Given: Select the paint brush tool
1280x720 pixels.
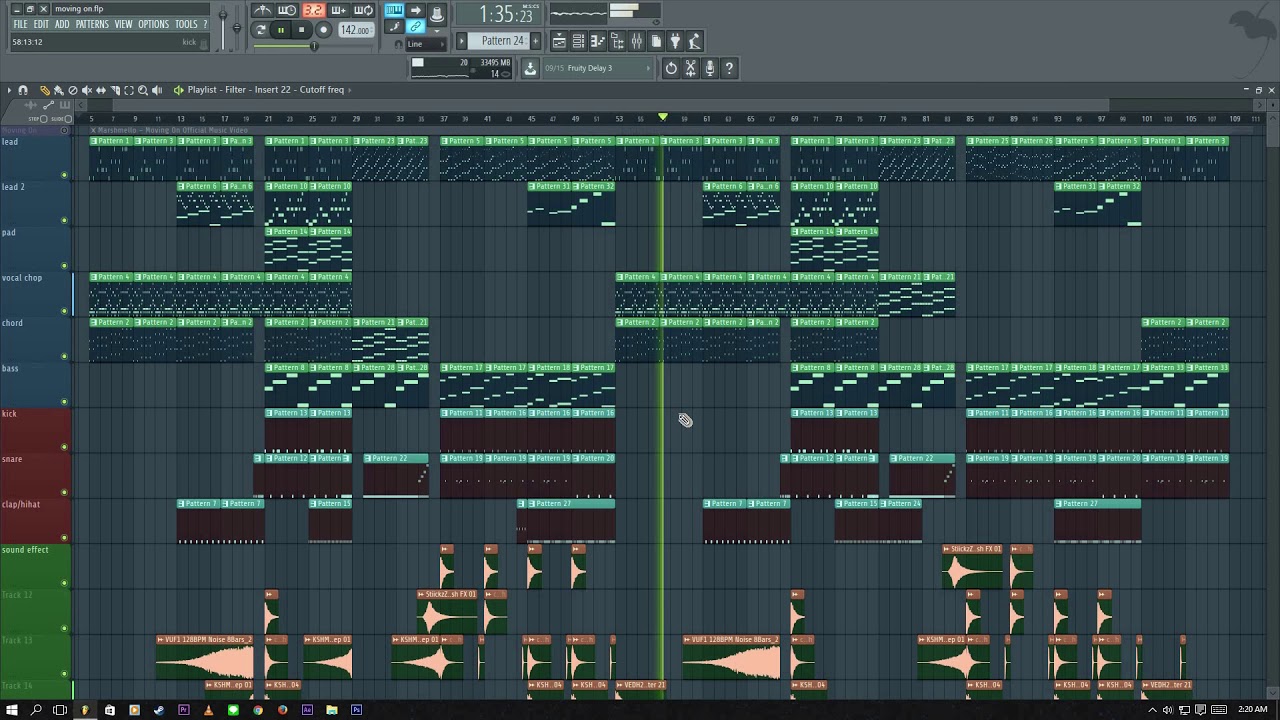Looking at the screenshot, I should click(58, 90).
